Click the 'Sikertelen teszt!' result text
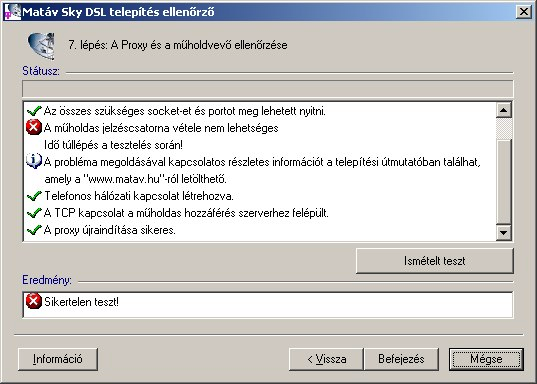This screenshot has width=537, height=384. 81,302
